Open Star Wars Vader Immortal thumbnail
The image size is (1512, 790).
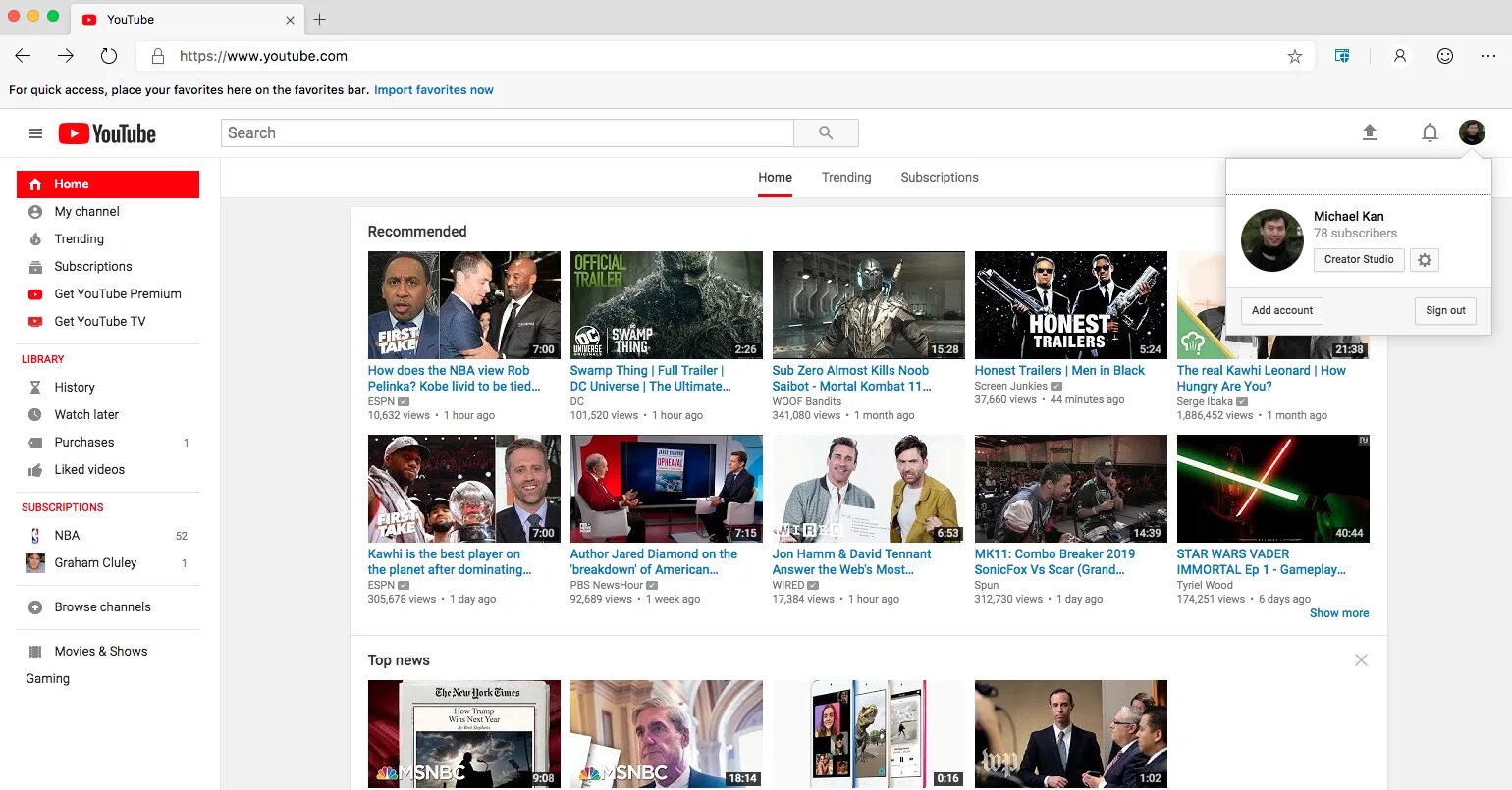click(1273, 489)
